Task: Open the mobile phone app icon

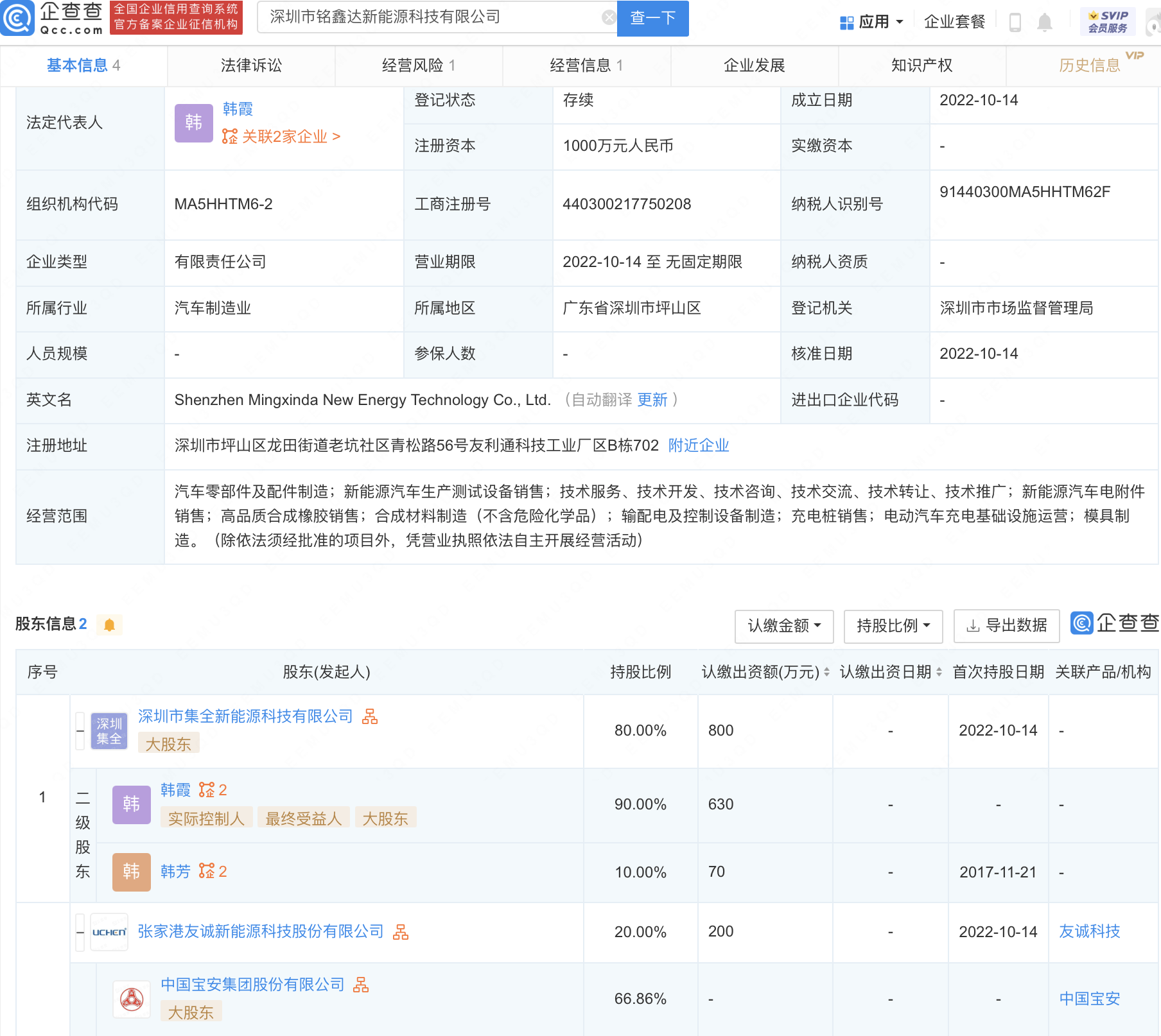Action: 1015,22
